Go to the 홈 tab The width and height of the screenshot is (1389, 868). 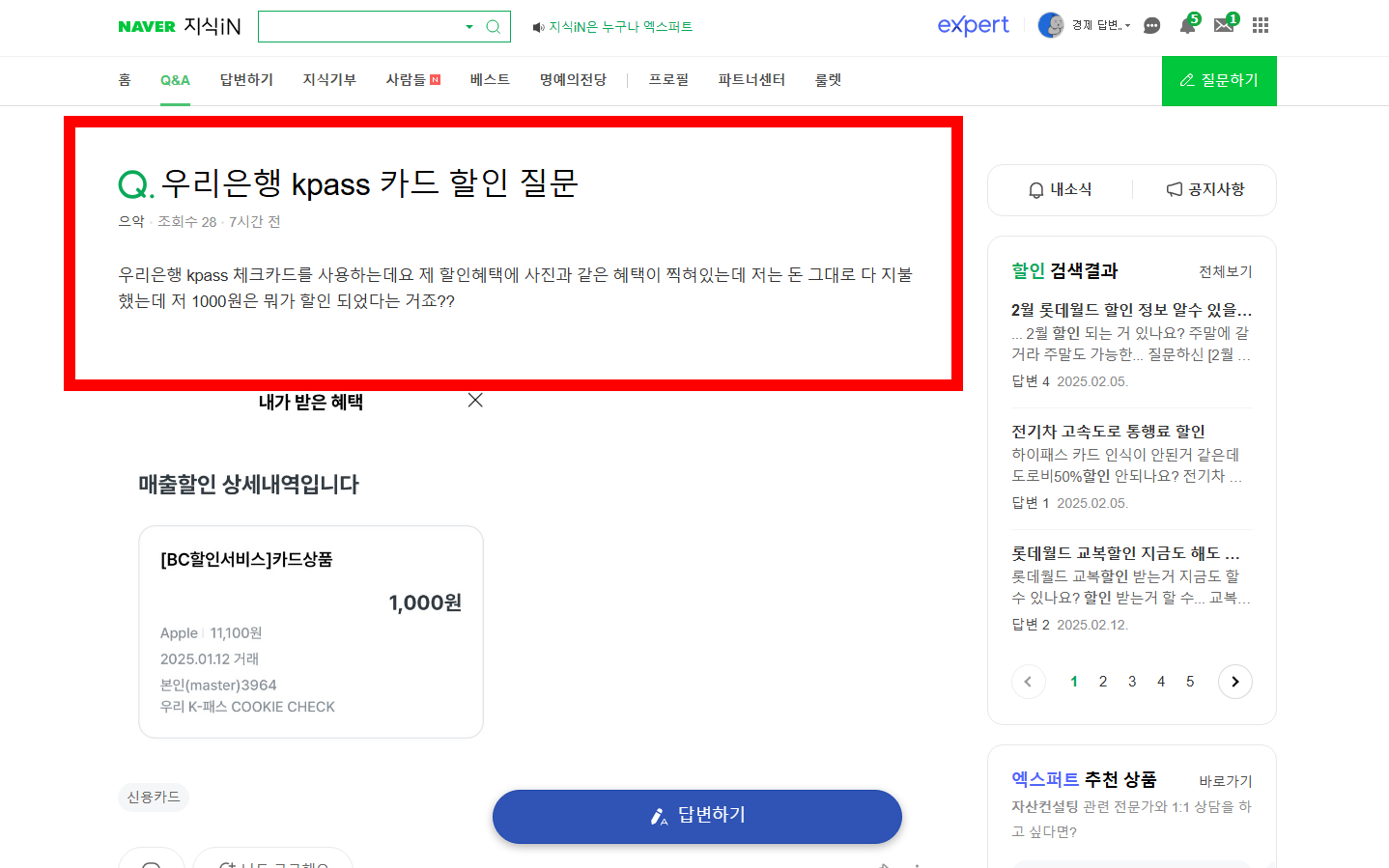coord(125,80)
